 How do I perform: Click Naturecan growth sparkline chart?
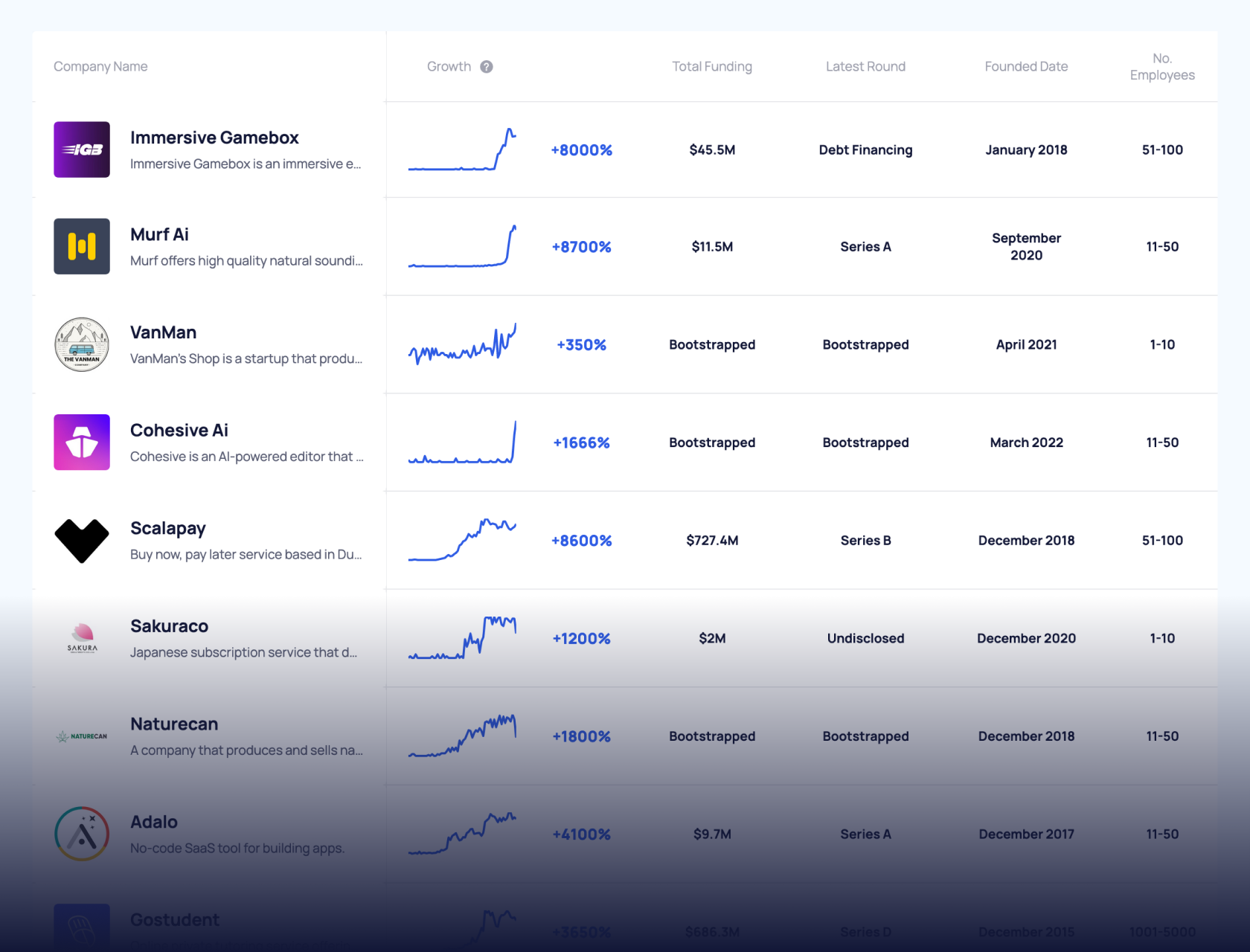coord(462,736)
